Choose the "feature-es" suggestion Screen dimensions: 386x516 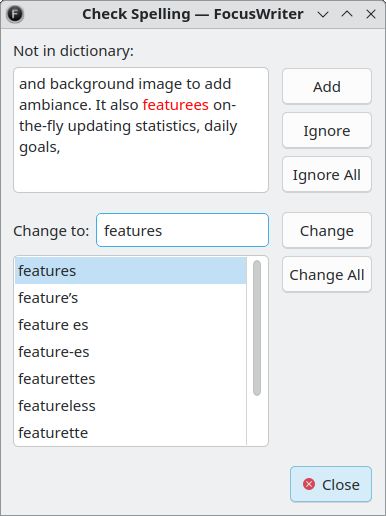pyautogui.click(x=131, y=352)
